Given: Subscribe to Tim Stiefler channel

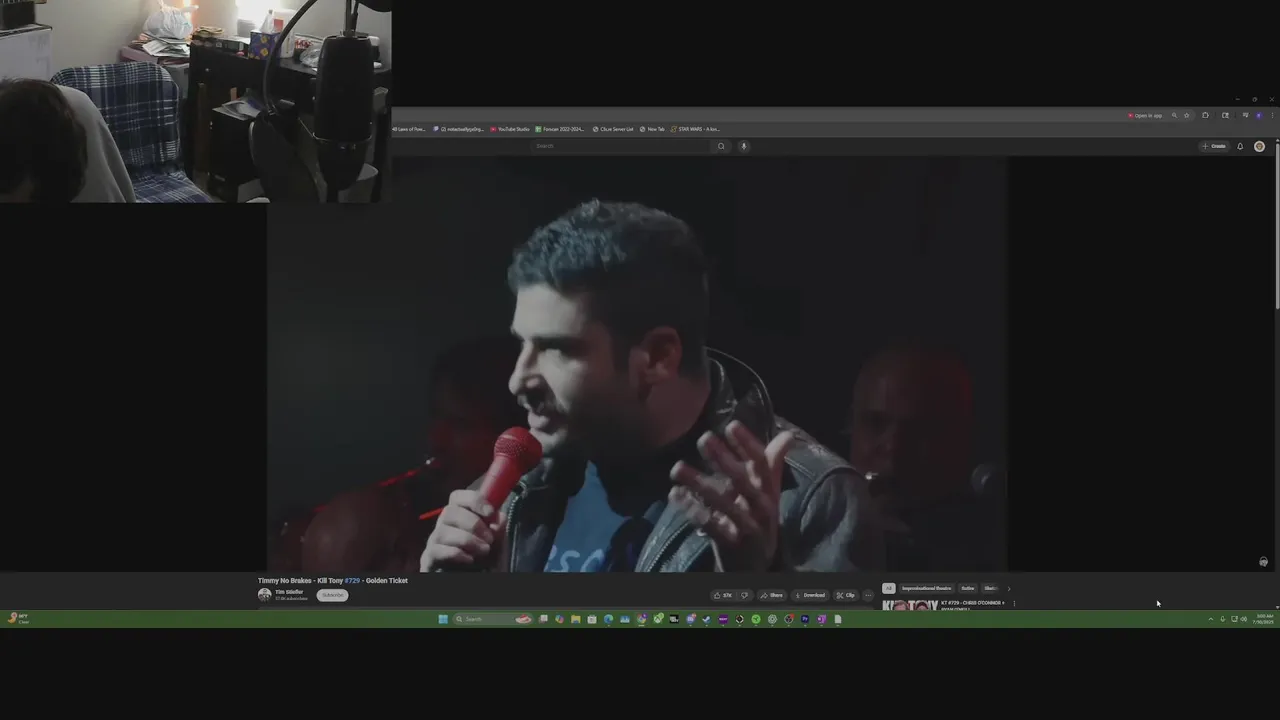Looking at the screenshot, I should [x=333, y=595].
